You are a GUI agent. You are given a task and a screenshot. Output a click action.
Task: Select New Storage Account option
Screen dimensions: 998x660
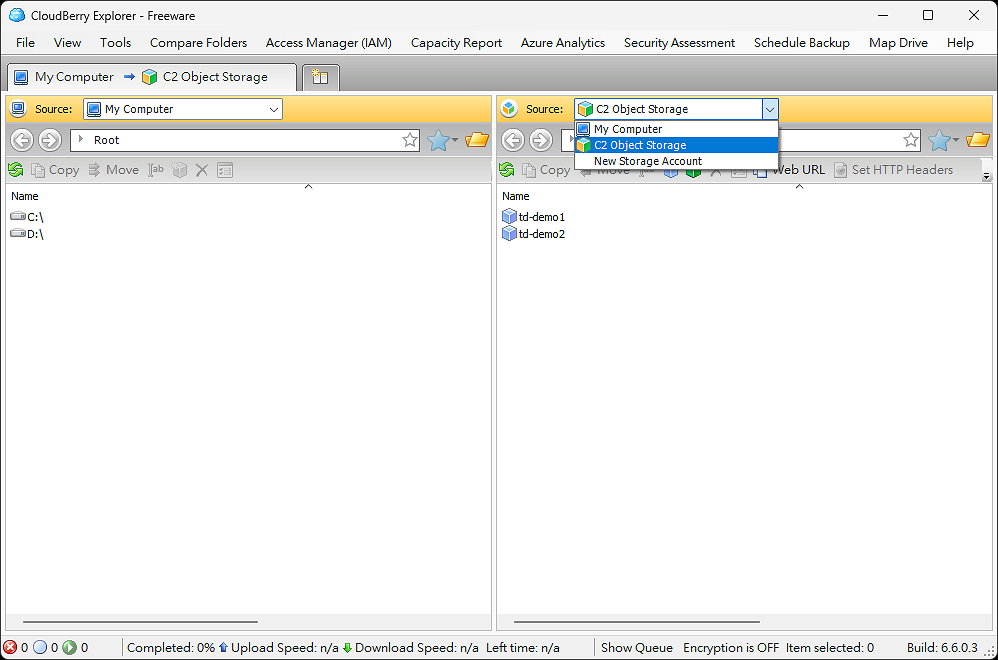[676, 161]
